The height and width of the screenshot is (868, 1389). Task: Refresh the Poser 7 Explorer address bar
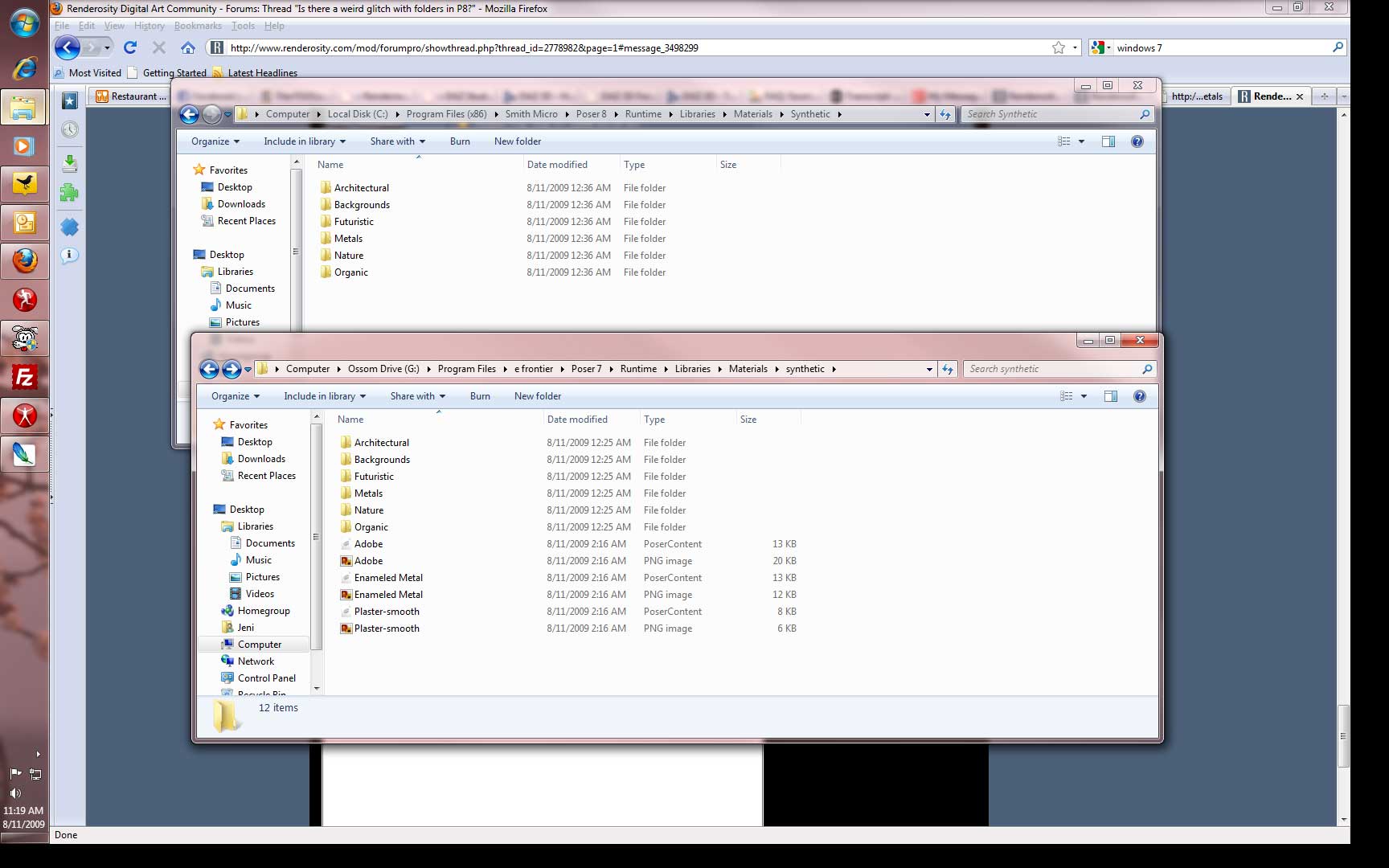949,369
